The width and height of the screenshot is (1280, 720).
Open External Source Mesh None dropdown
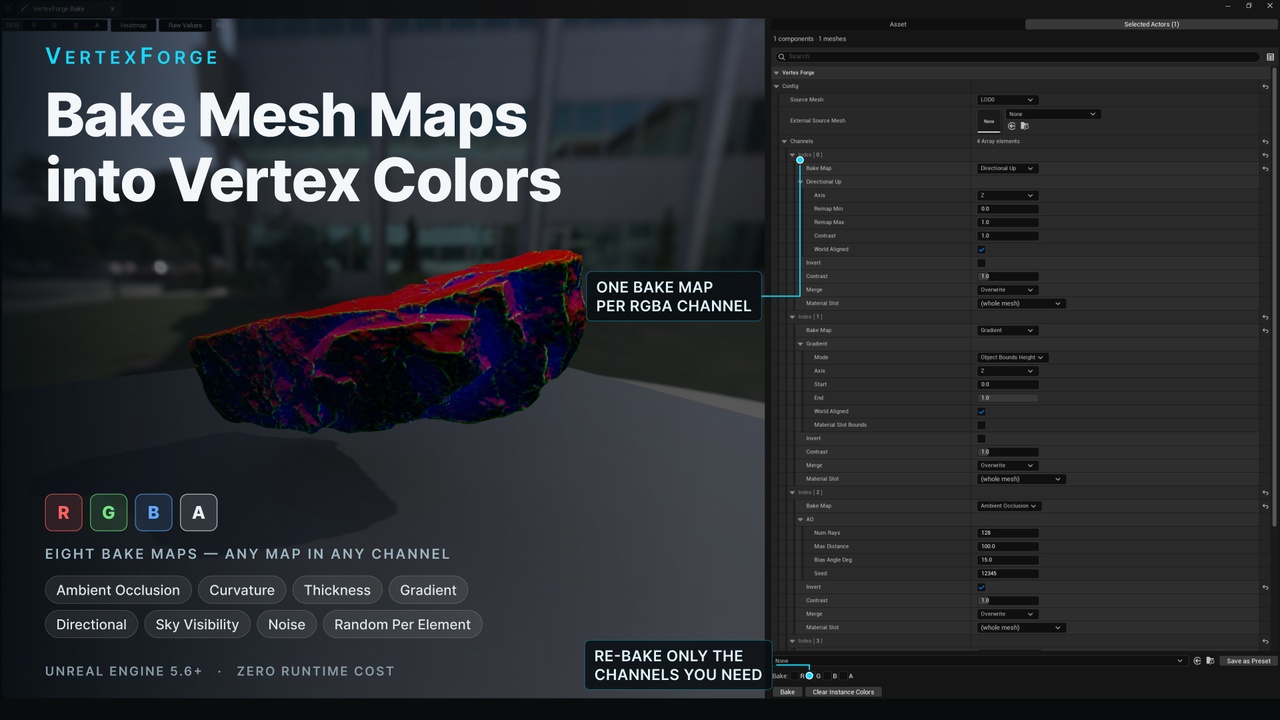(1054, 114)
